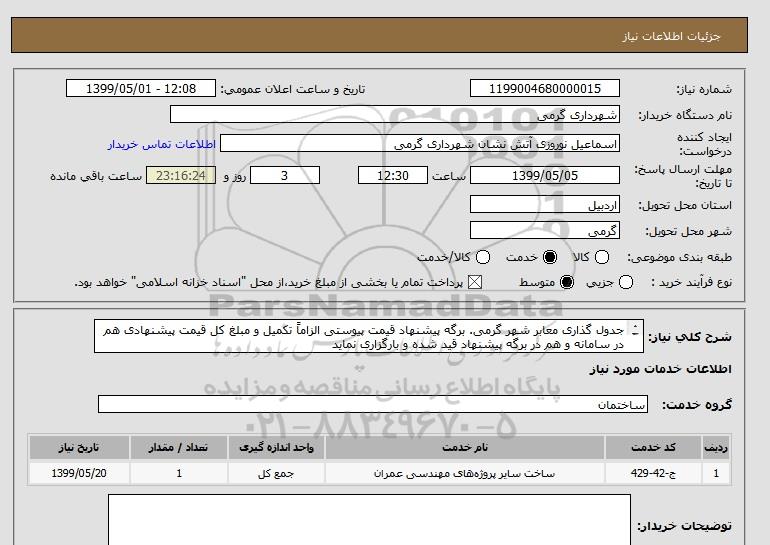The height and width of the screenshot is (545, 770).
Task: Click the remaining time countdown 23:16:24
Action: [x=181, y=175]
